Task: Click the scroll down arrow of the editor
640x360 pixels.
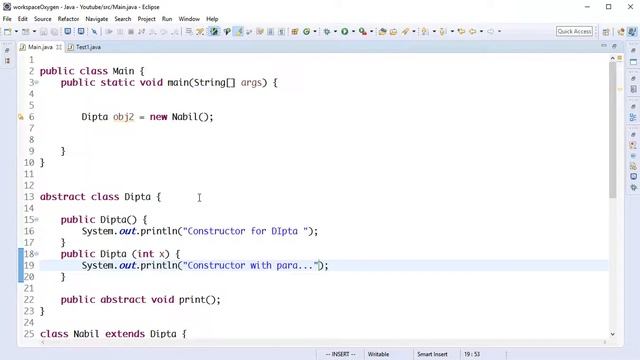Action: [612, 334]
